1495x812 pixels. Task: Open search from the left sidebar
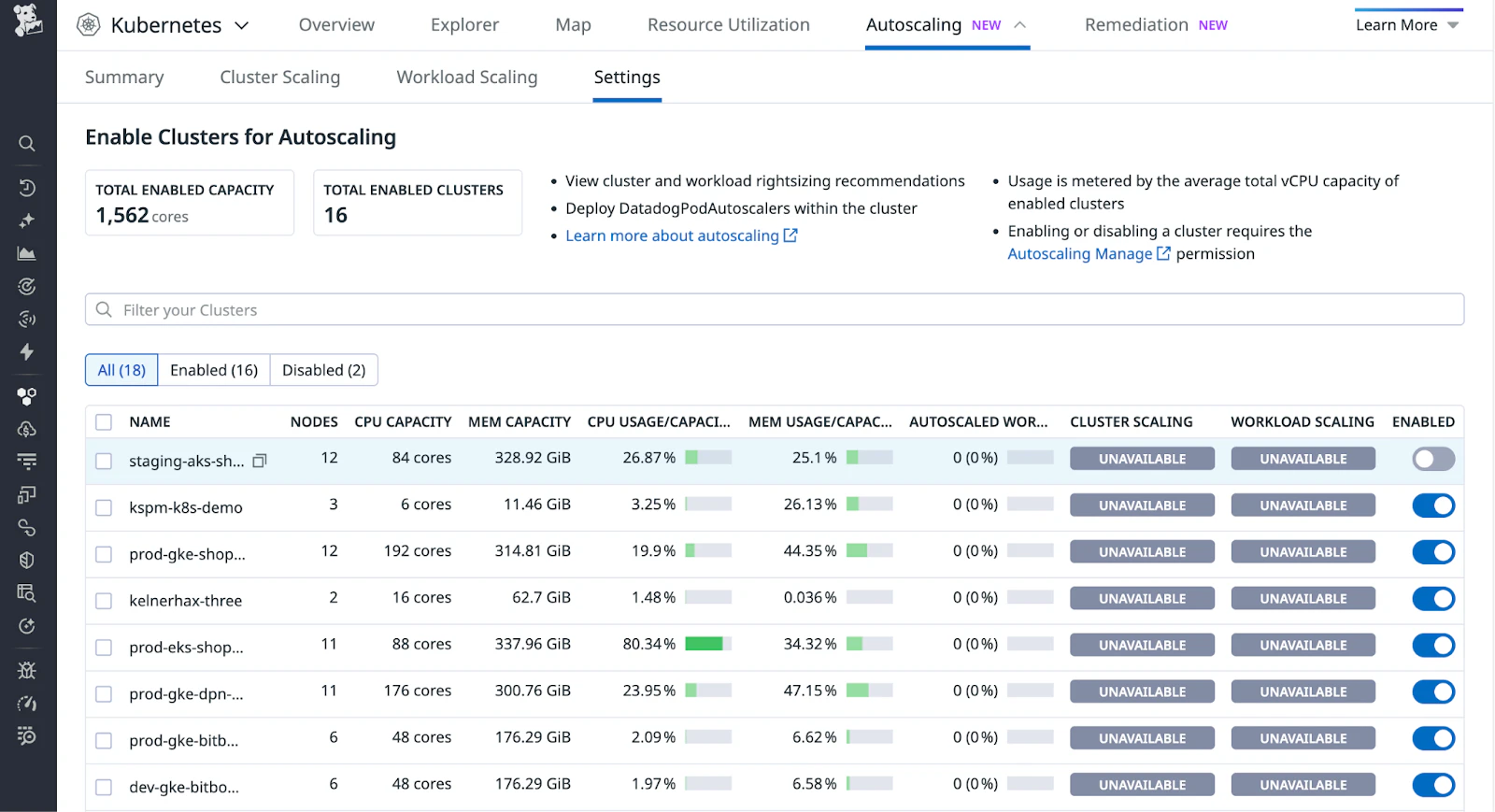27,144
